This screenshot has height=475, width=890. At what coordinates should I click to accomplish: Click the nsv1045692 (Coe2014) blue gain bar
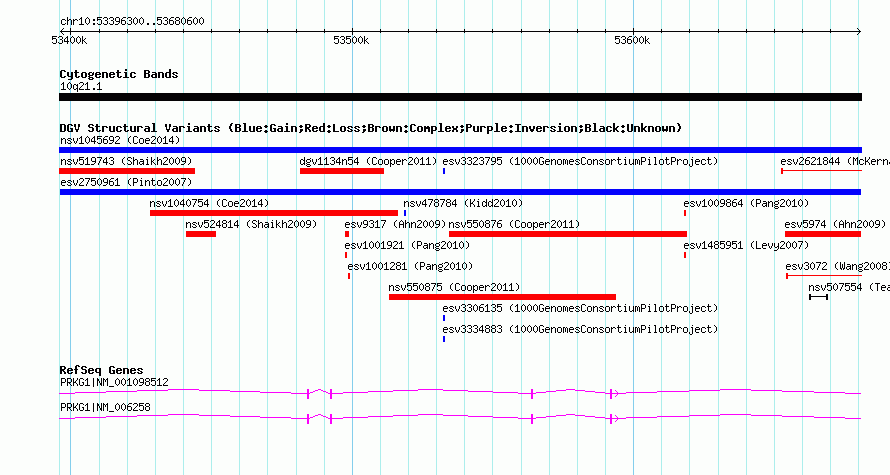pos(460,150)
